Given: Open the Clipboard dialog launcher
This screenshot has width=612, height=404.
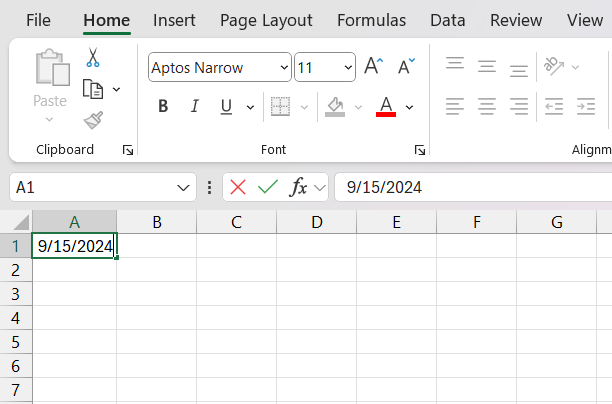Looking at the screenshot, I should click(x=128, y=150).
